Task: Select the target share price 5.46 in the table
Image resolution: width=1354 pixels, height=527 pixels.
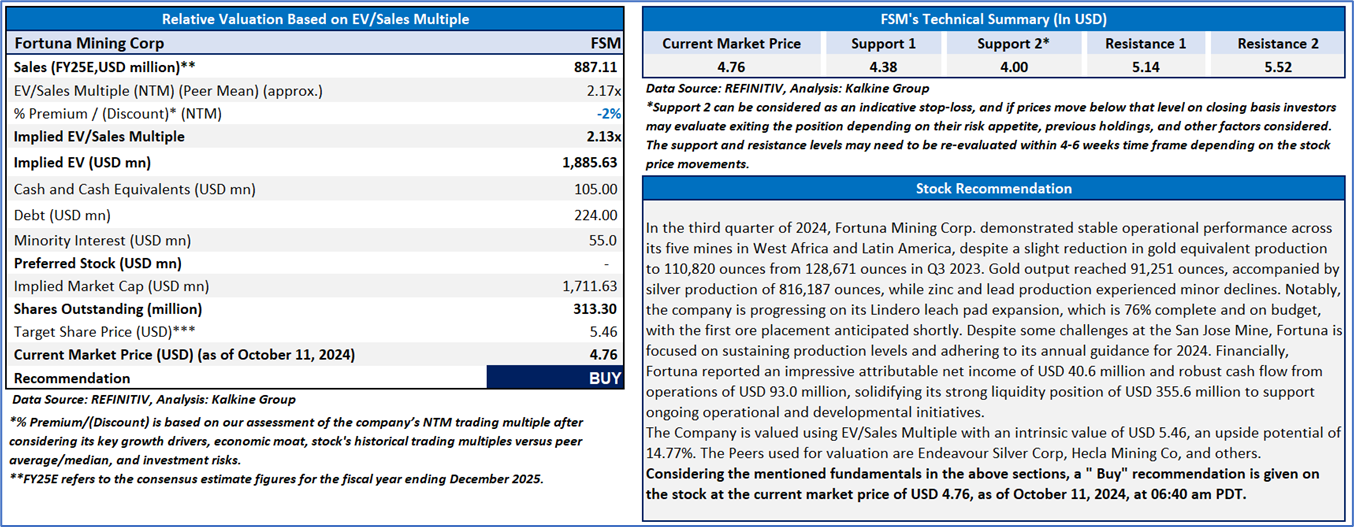Action: coord(605,332)
